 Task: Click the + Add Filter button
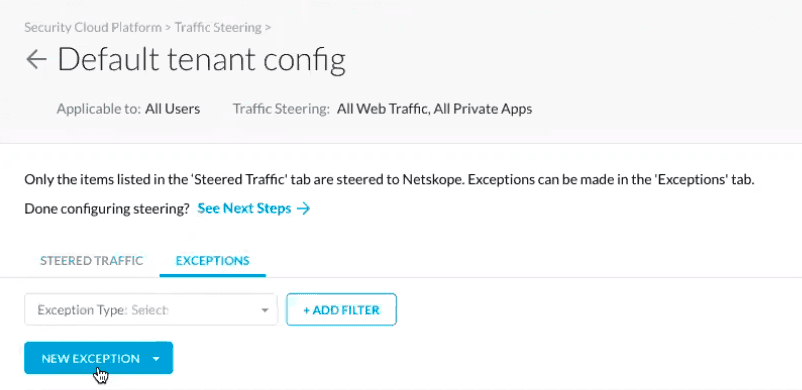(341, 310)
